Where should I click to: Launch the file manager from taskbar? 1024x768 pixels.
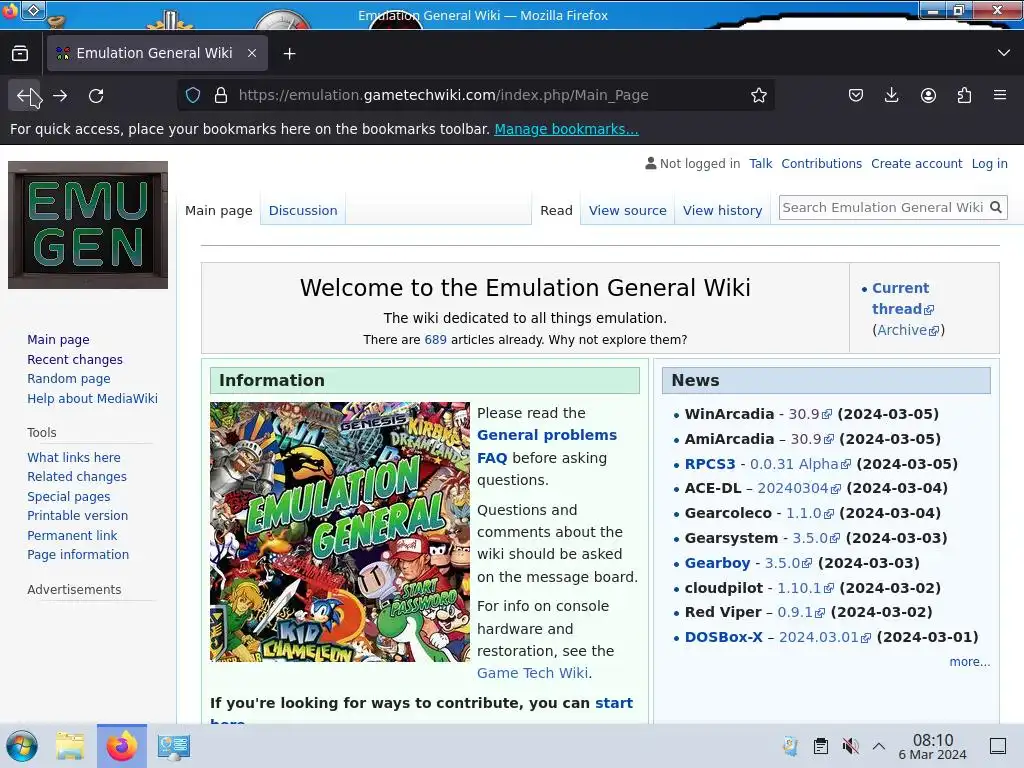click(x=70, y=746)
